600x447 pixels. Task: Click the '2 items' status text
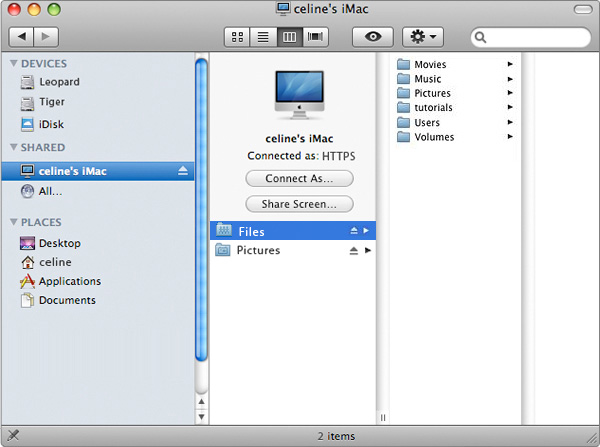(x=336, y=436)
